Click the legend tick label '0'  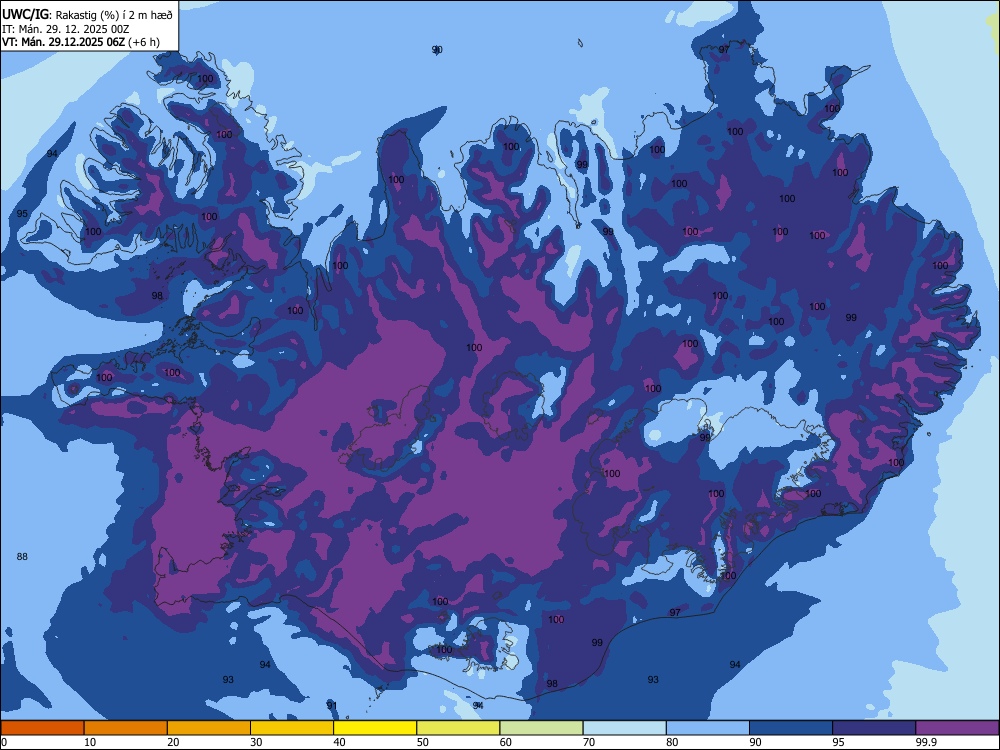pyautogui.click(x=4, y=742)
